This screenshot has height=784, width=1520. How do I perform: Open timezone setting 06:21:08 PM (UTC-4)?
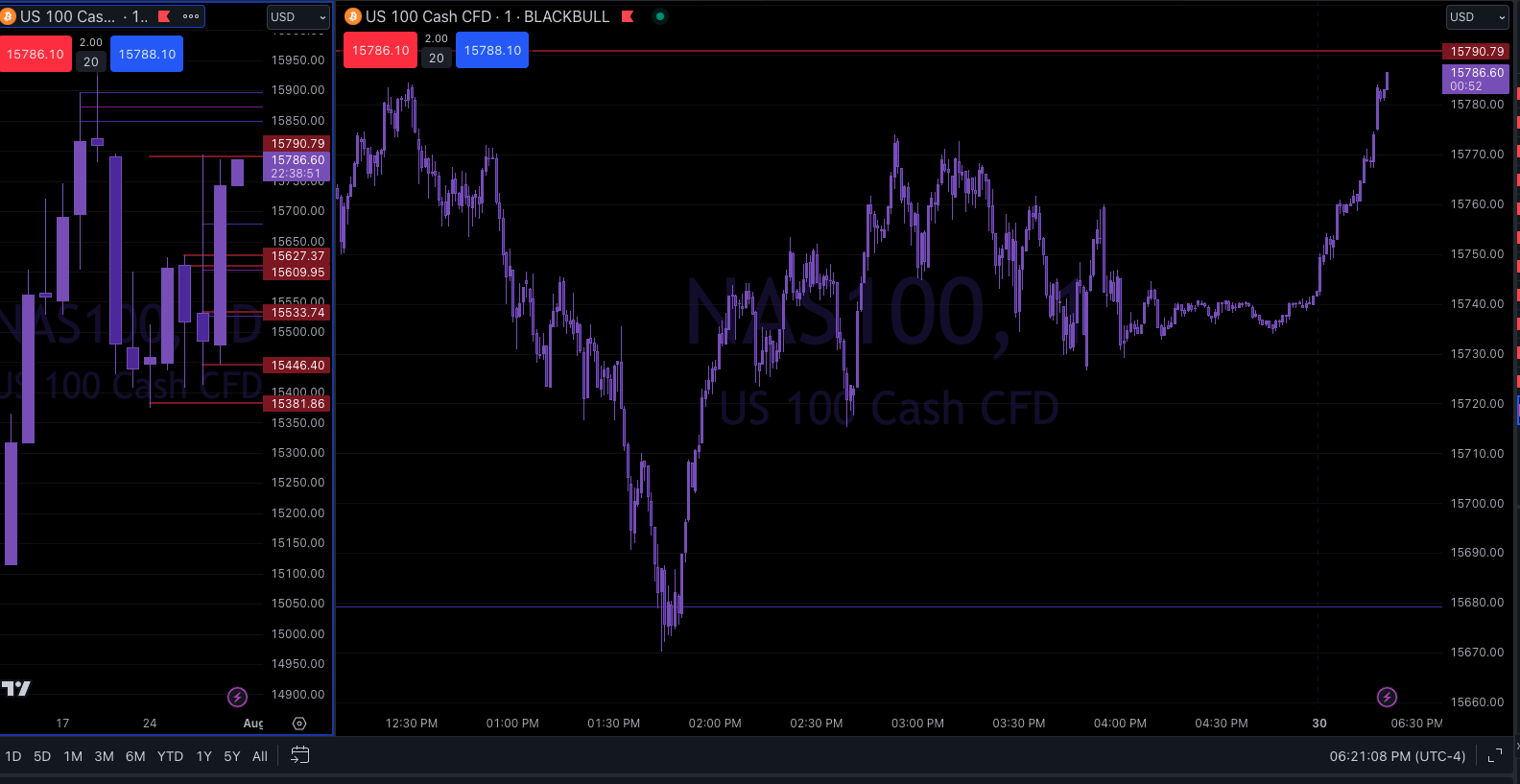coord(1397,756)
